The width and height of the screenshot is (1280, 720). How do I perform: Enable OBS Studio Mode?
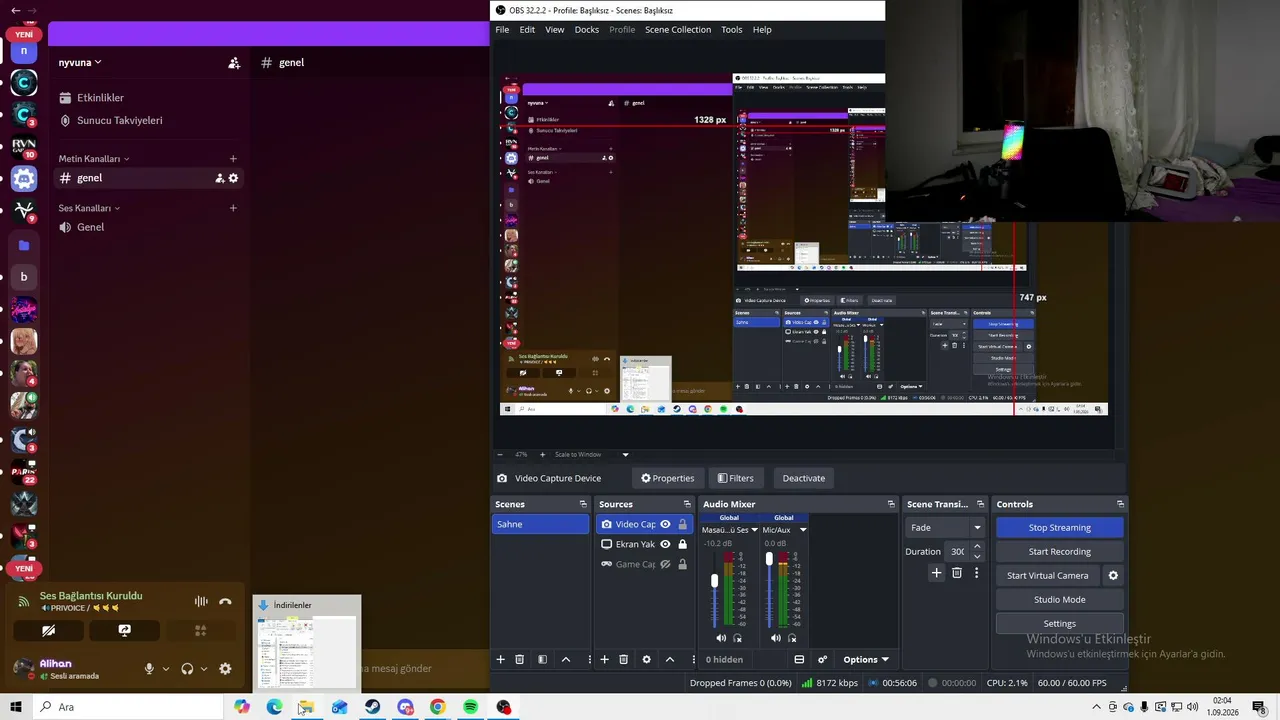[x=1060, y=600]
